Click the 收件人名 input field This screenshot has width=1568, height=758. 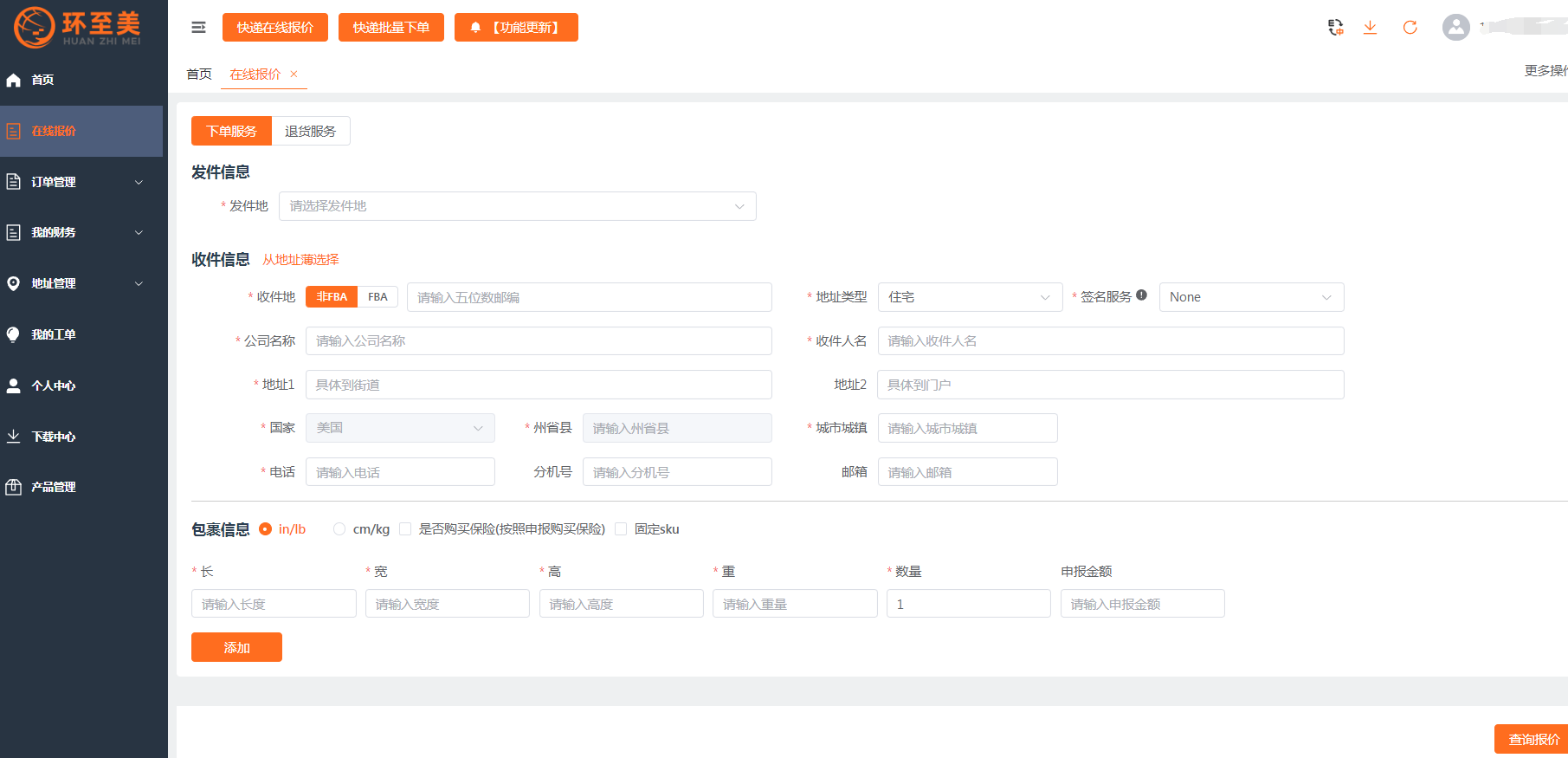[x=1110, y=341]
